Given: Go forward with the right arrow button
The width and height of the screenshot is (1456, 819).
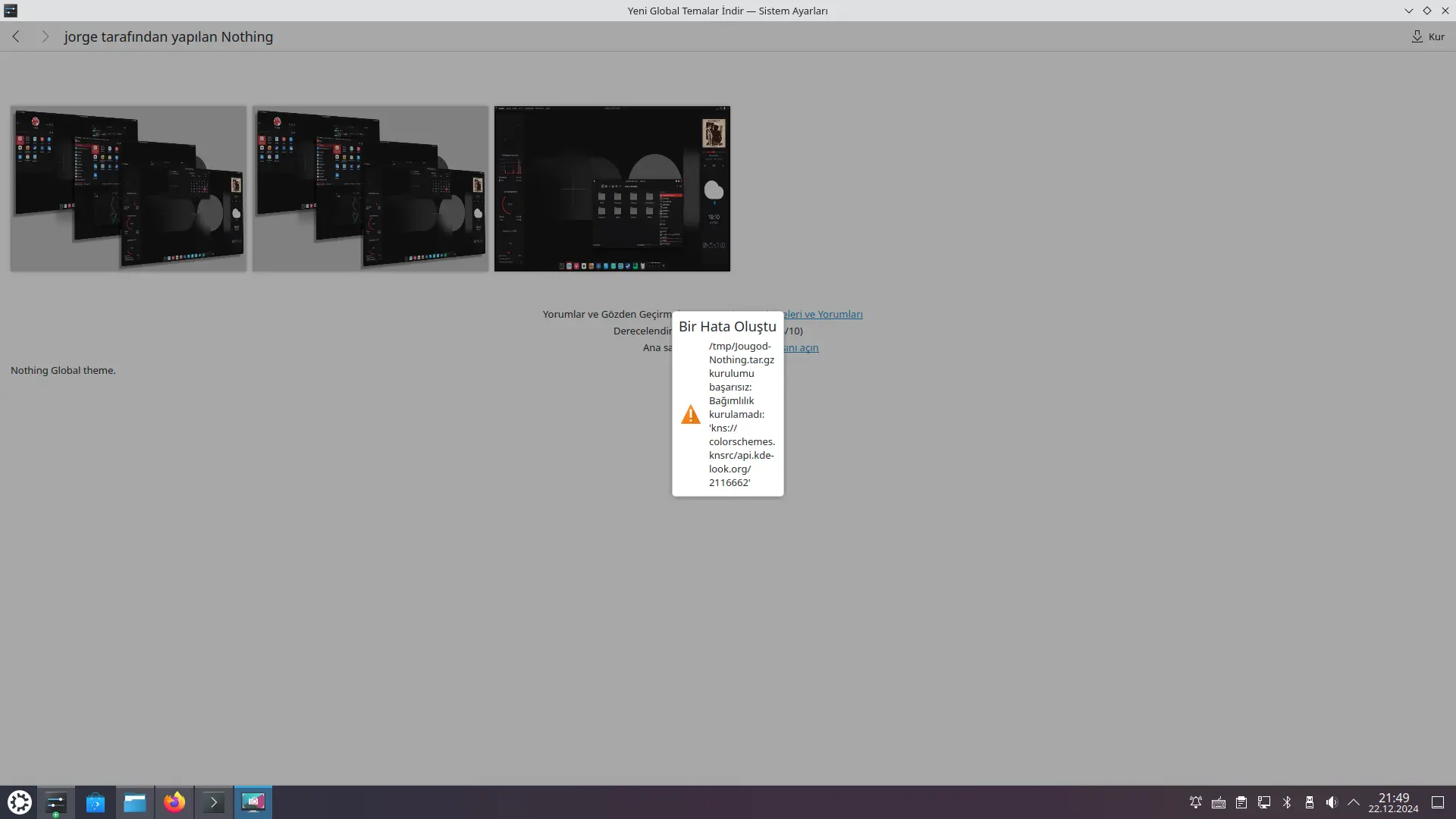Looking at the screenshot, I should point(45,36).
